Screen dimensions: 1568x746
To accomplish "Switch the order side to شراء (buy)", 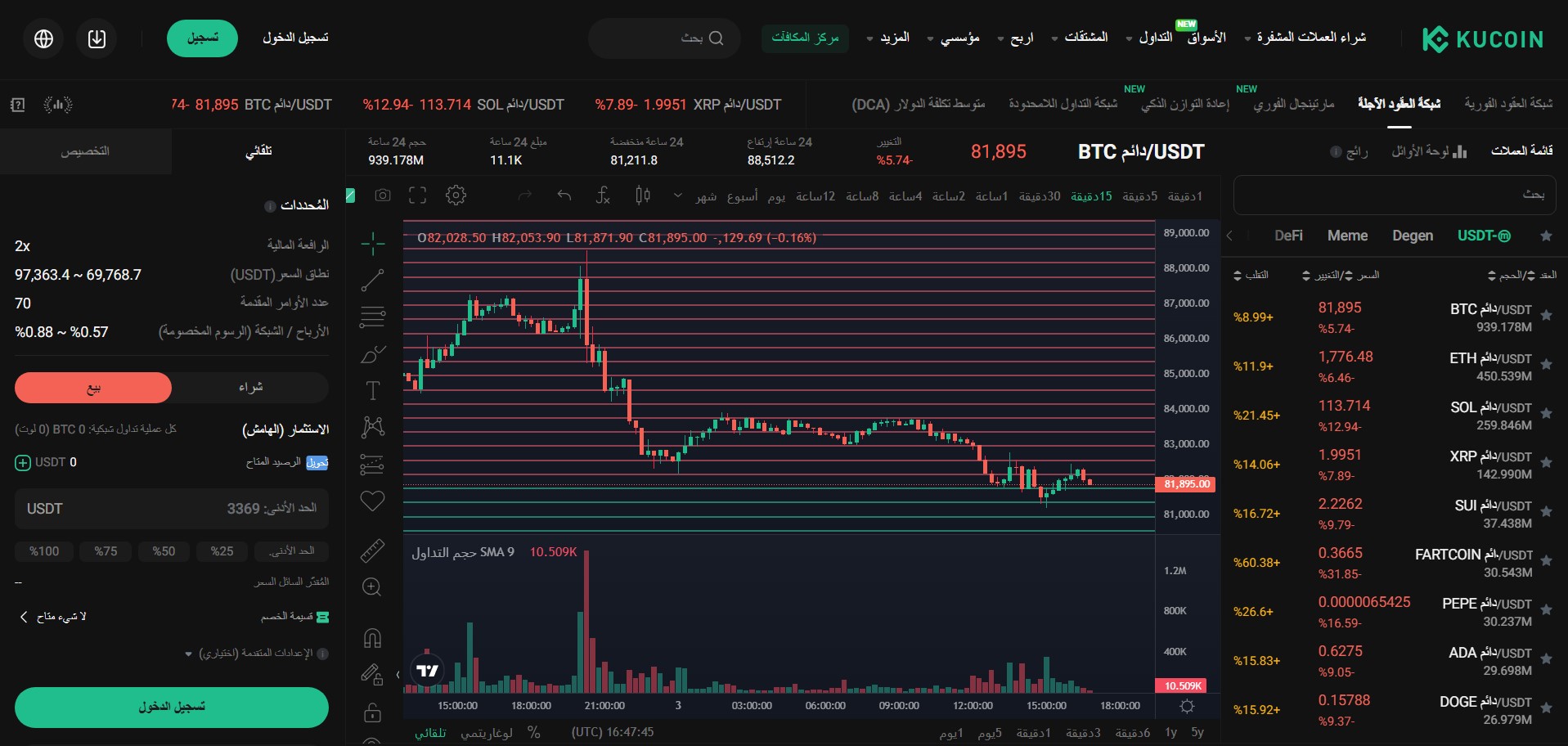I will (x=250, y=388).
